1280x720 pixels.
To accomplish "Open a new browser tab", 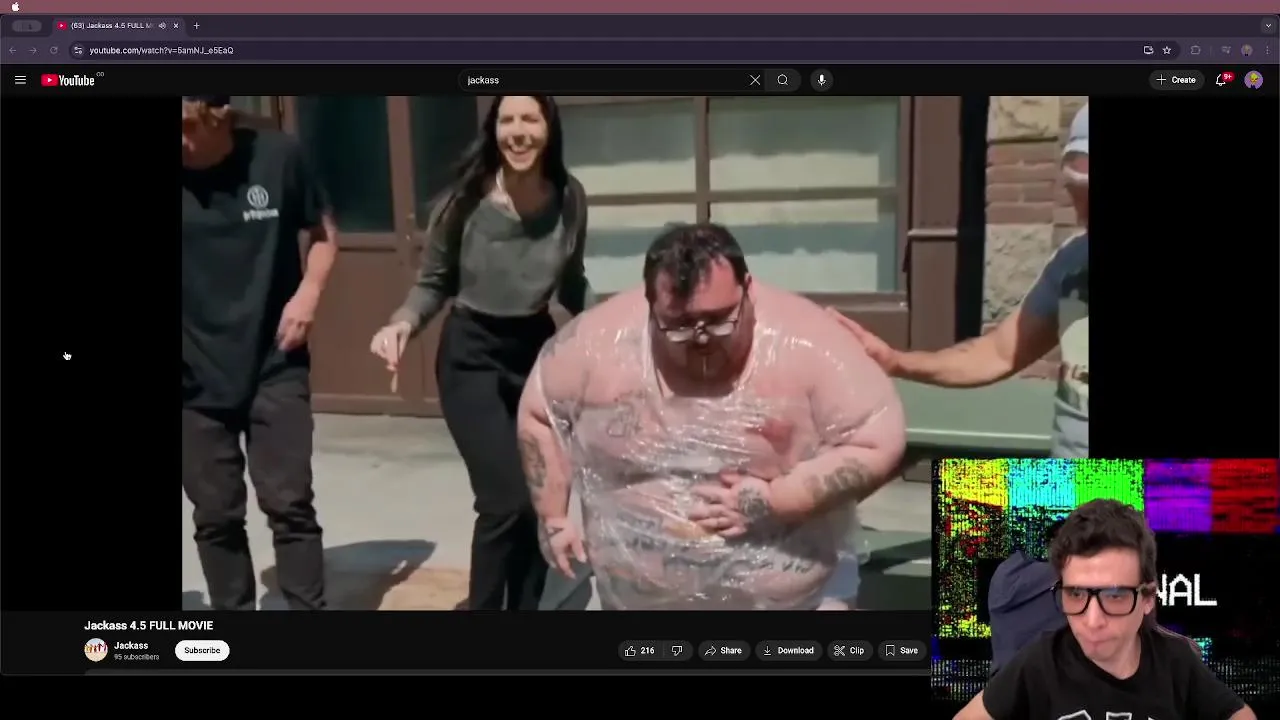I will (196, 25).
